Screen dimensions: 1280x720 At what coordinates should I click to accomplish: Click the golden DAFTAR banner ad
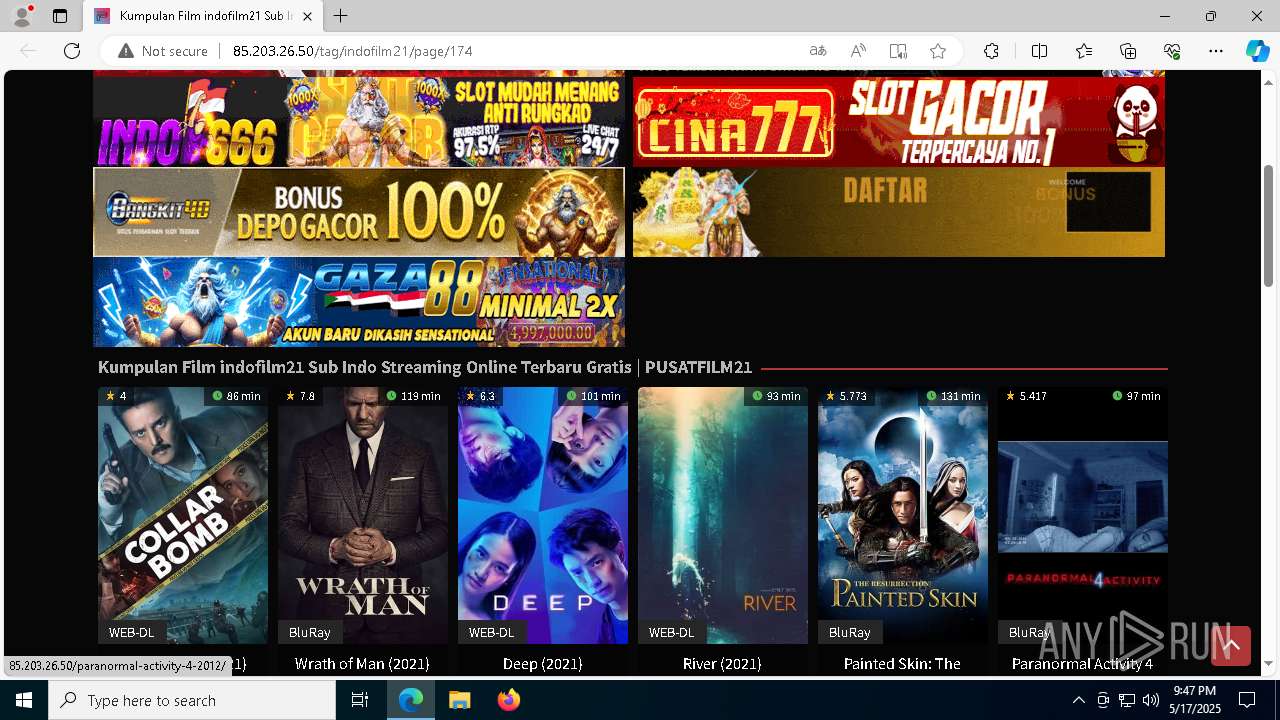899,212
